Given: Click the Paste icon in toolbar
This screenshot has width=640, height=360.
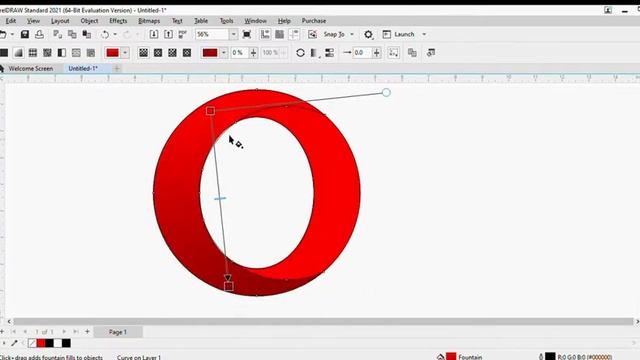Looking at the screenshot, I should point(87,34).
